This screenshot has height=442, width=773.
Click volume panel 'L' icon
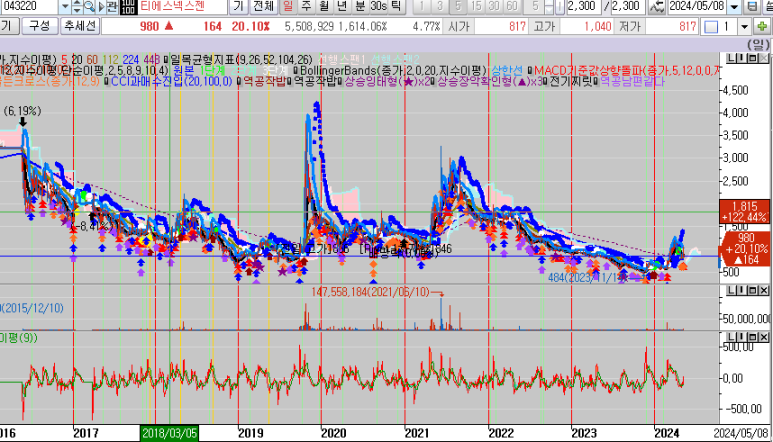click(x=732, y=290)
